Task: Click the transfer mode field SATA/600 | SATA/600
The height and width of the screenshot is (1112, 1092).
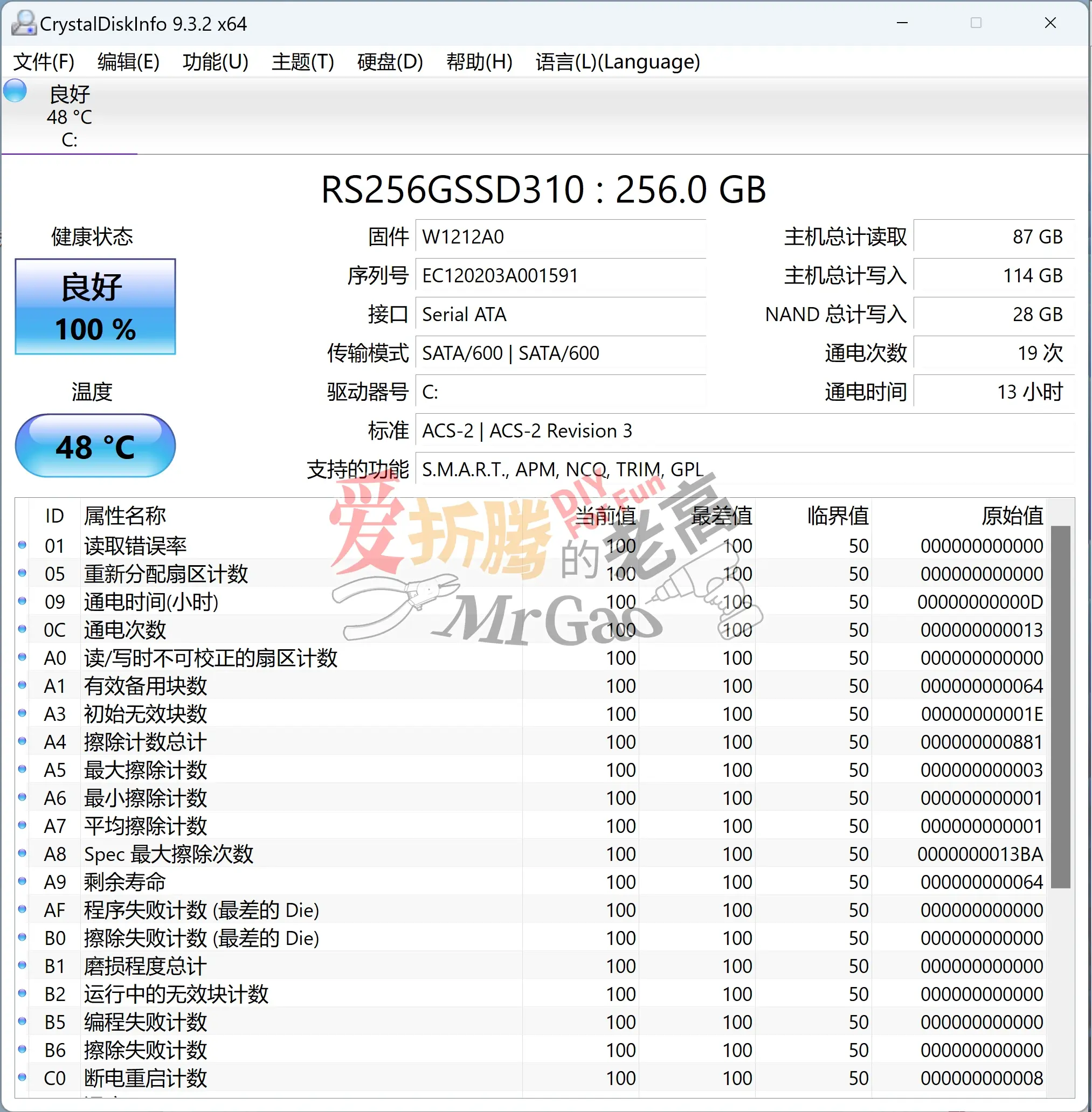Action: (x=561, y=353)
